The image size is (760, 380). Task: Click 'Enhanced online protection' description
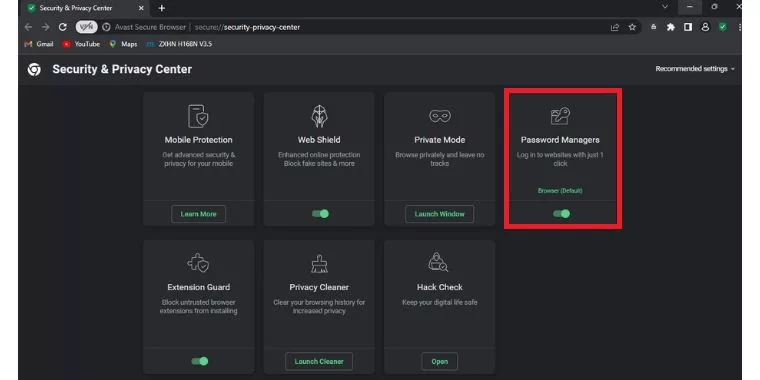(319, 159)
